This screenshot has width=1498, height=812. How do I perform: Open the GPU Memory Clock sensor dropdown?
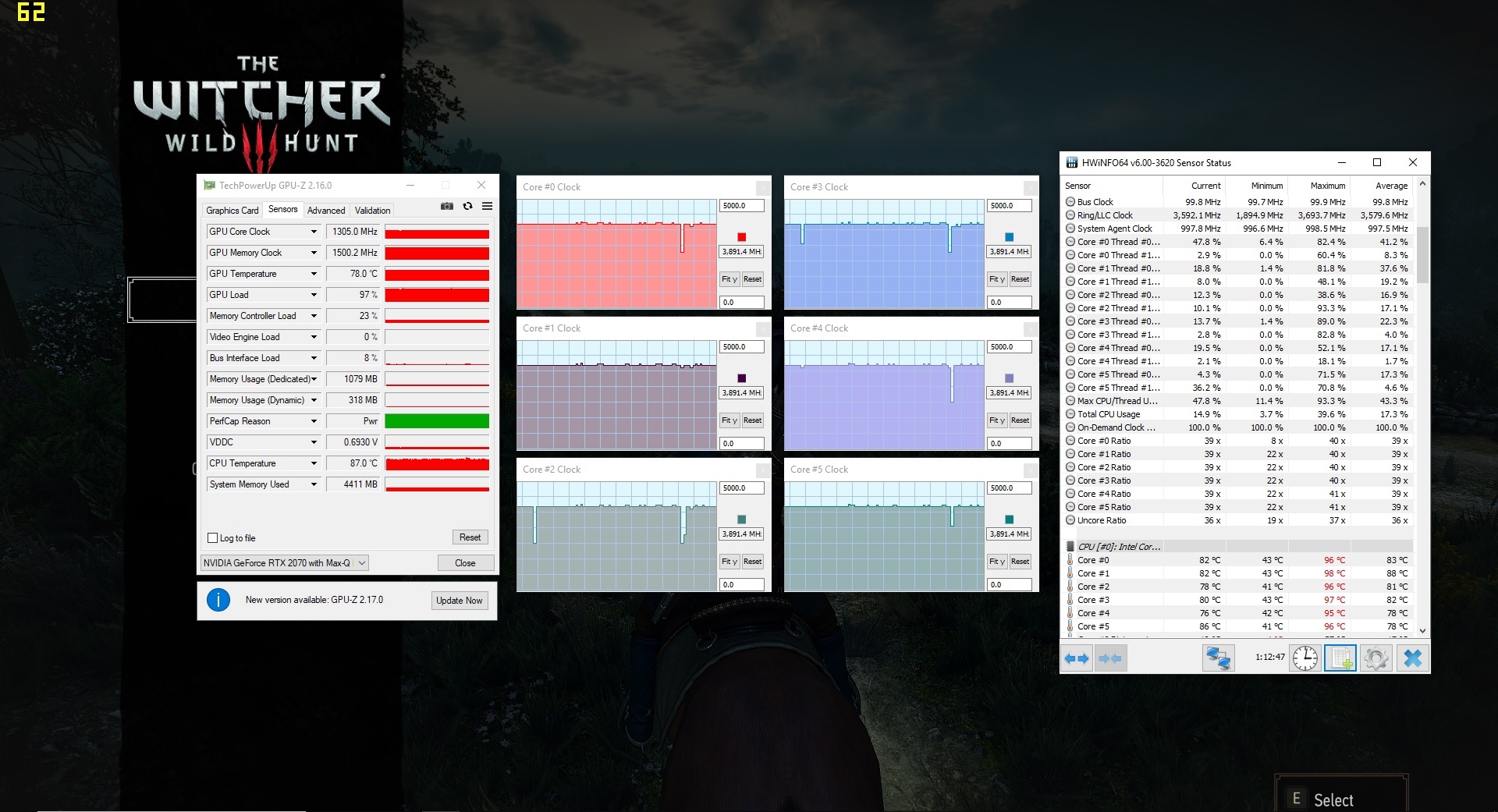pos(314,253)
